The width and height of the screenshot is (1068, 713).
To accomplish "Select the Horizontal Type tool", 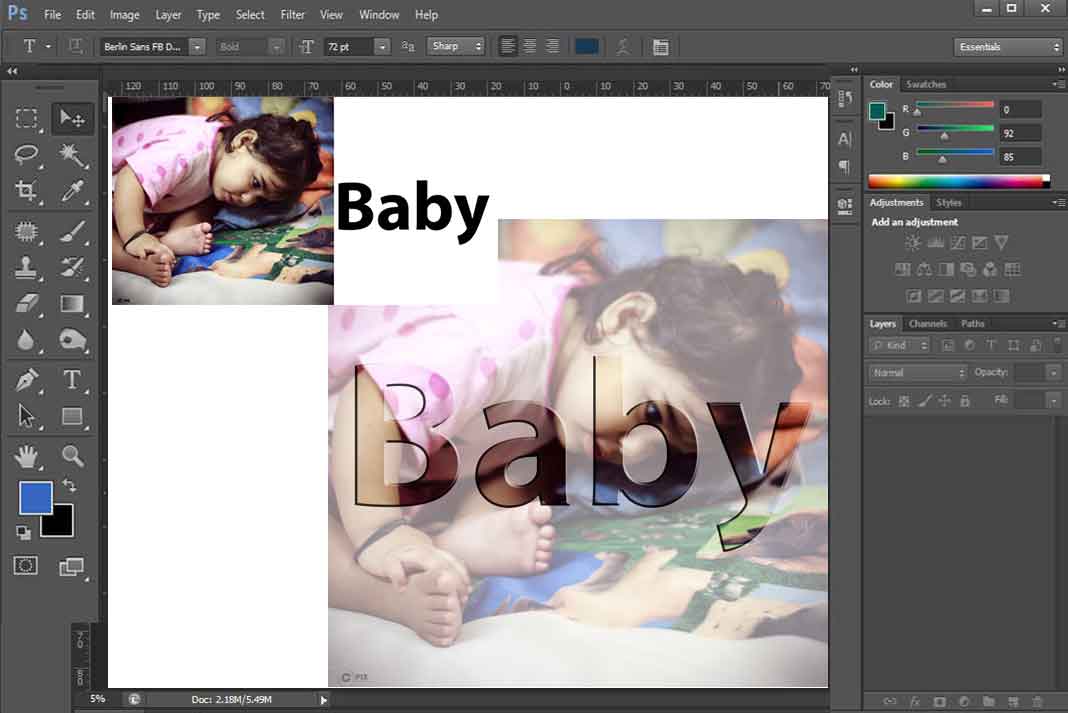I will [71, 380].
